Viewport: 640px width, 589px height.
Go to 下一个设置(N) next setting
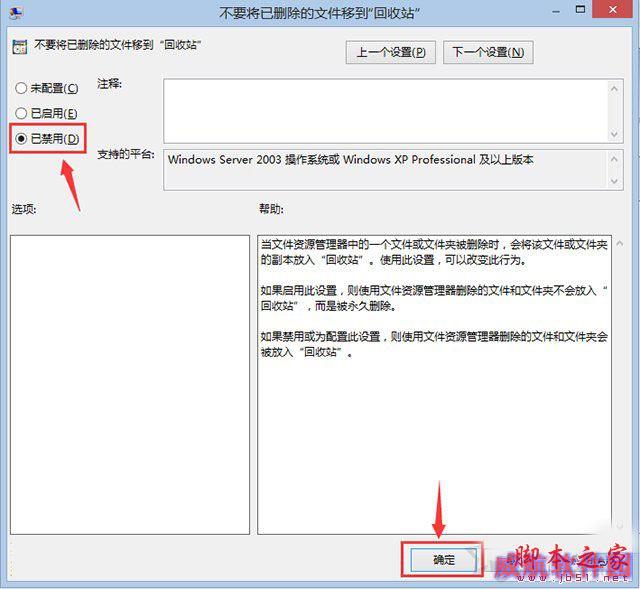(x=488, y=52)
